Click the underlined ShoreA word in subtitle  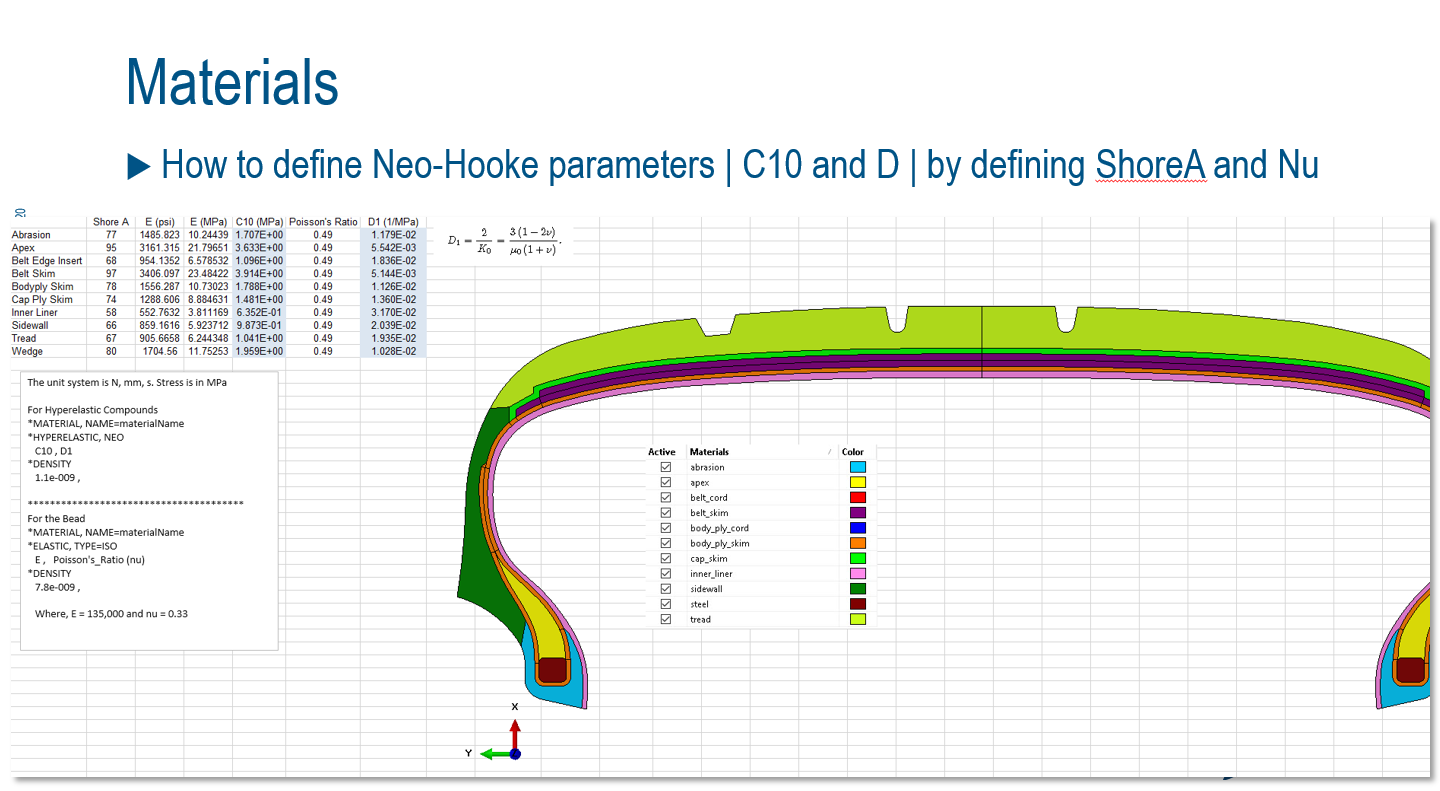click(x=1149, y=165)
